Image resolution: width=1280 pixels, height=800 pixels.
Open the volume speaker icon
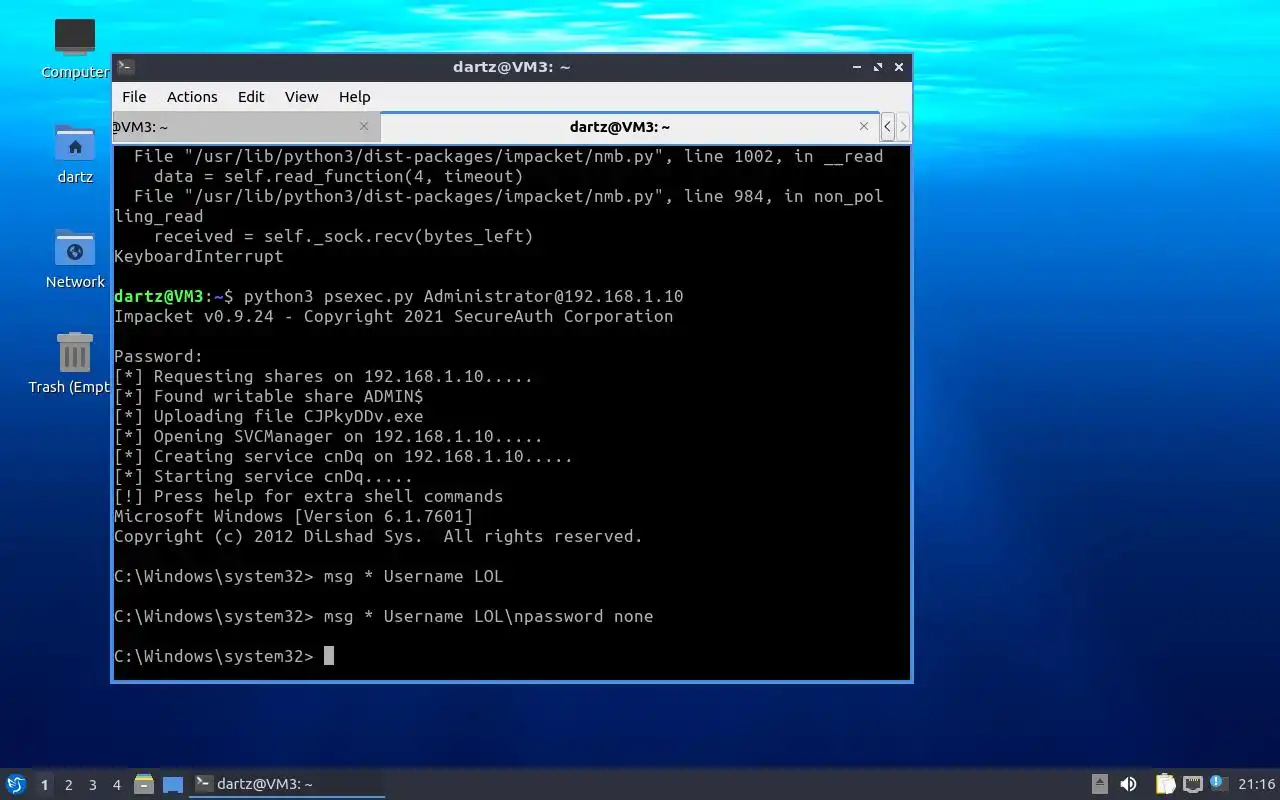[1128, 784]
